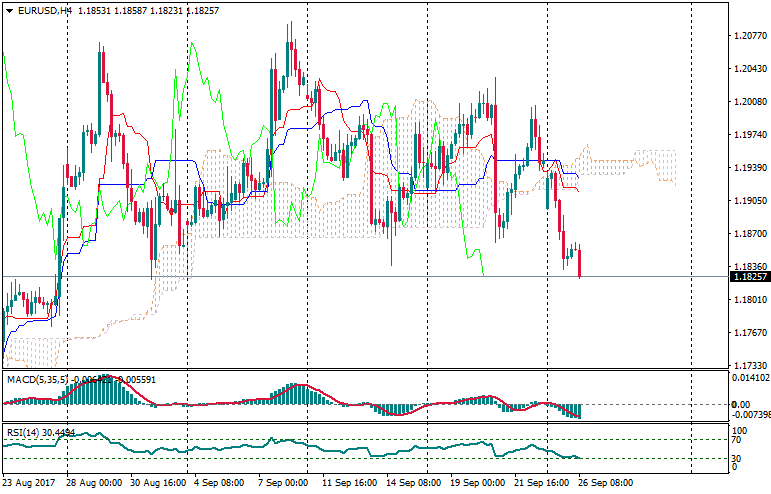Click the dropdown triangle beside EURUSD,H4

pos(8,10)
